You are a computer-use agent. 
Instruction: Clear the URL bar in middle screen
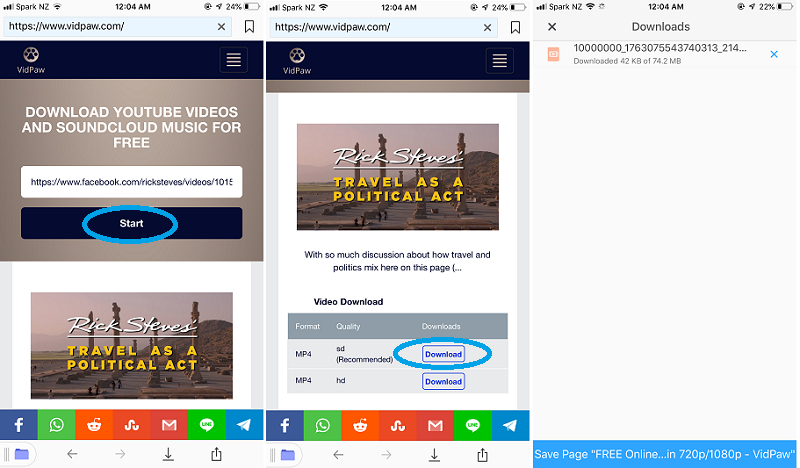click(x=487, y=28)
